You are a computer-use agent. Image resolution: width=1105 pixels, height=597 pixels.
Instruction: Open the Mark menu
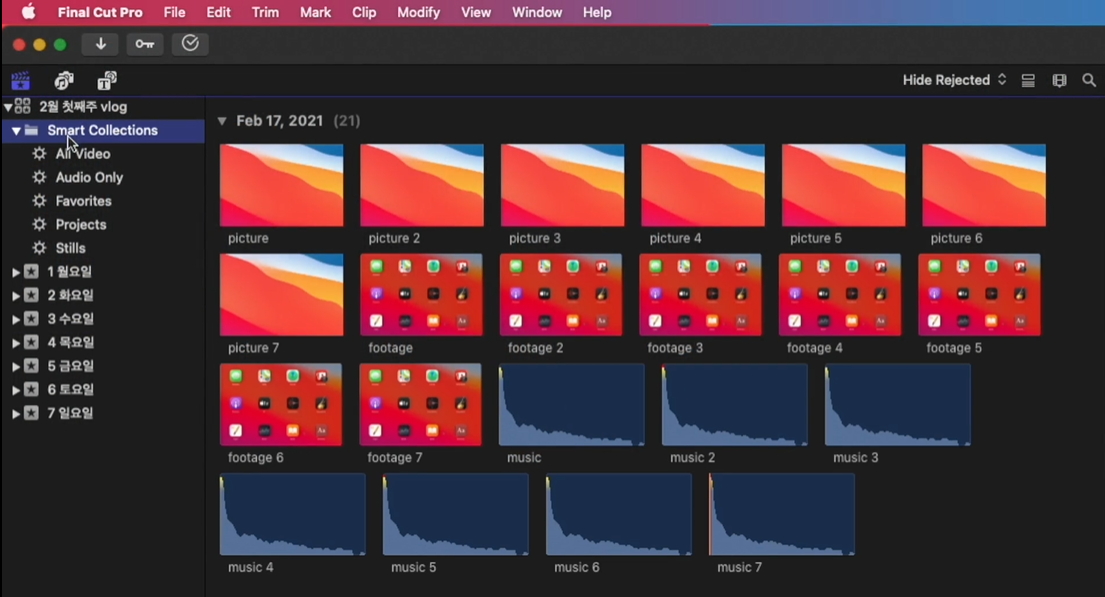[x=315, y=12]
